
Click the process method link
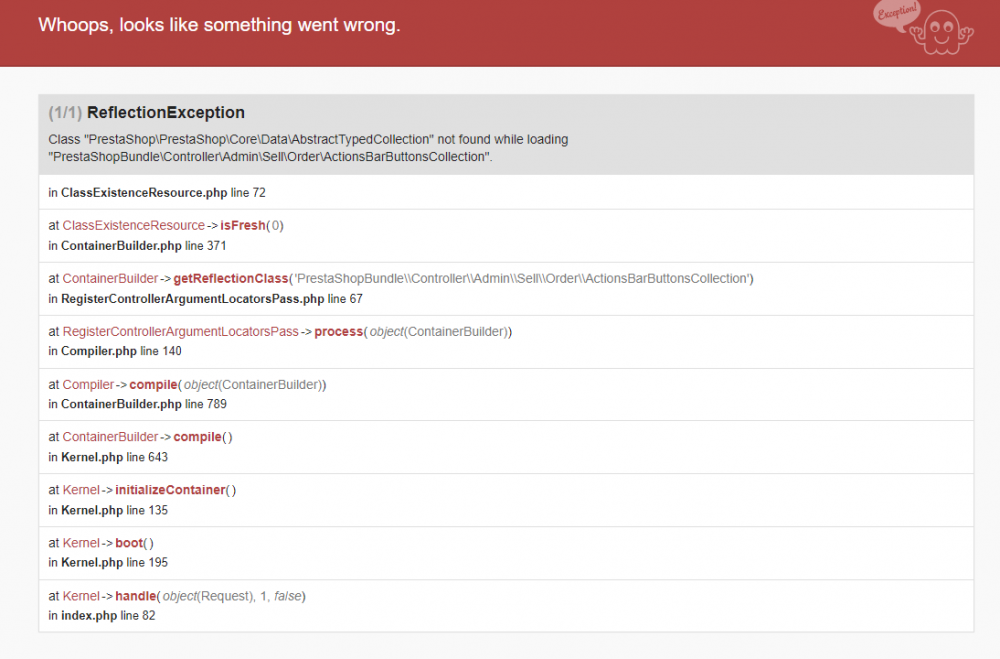pyautogui.click(x=336, y=331)
